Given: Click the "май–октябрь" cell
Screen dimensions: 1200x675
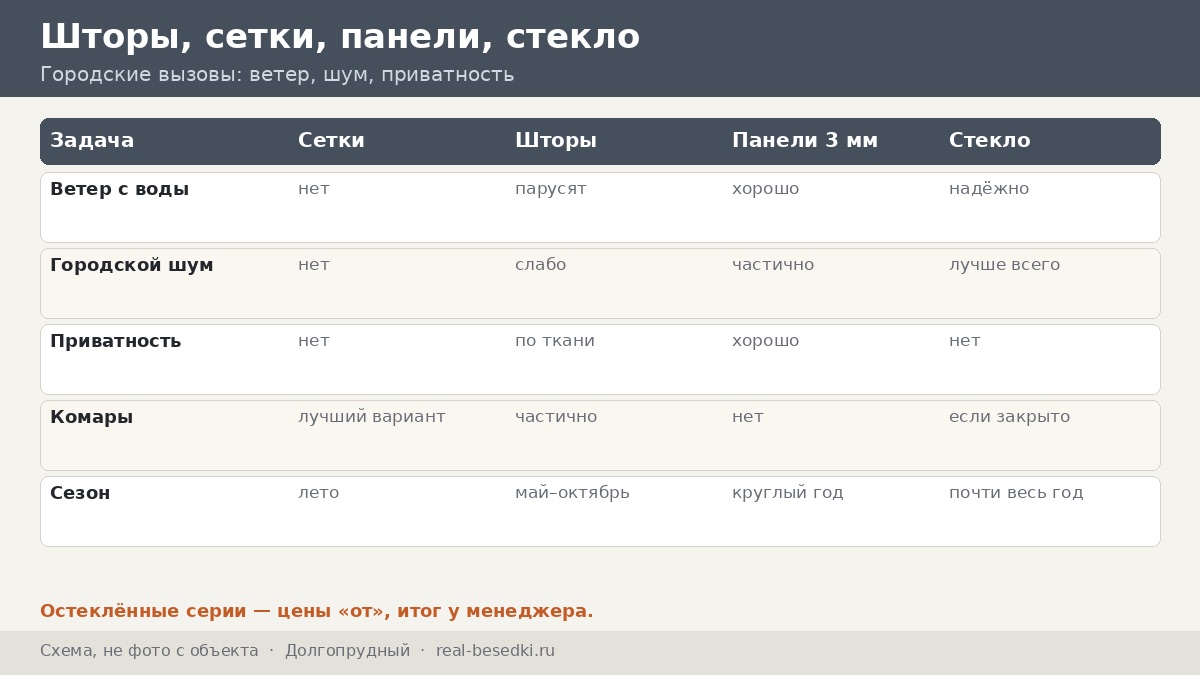Looking at the screenshot, I should click(x=572, y=493).
